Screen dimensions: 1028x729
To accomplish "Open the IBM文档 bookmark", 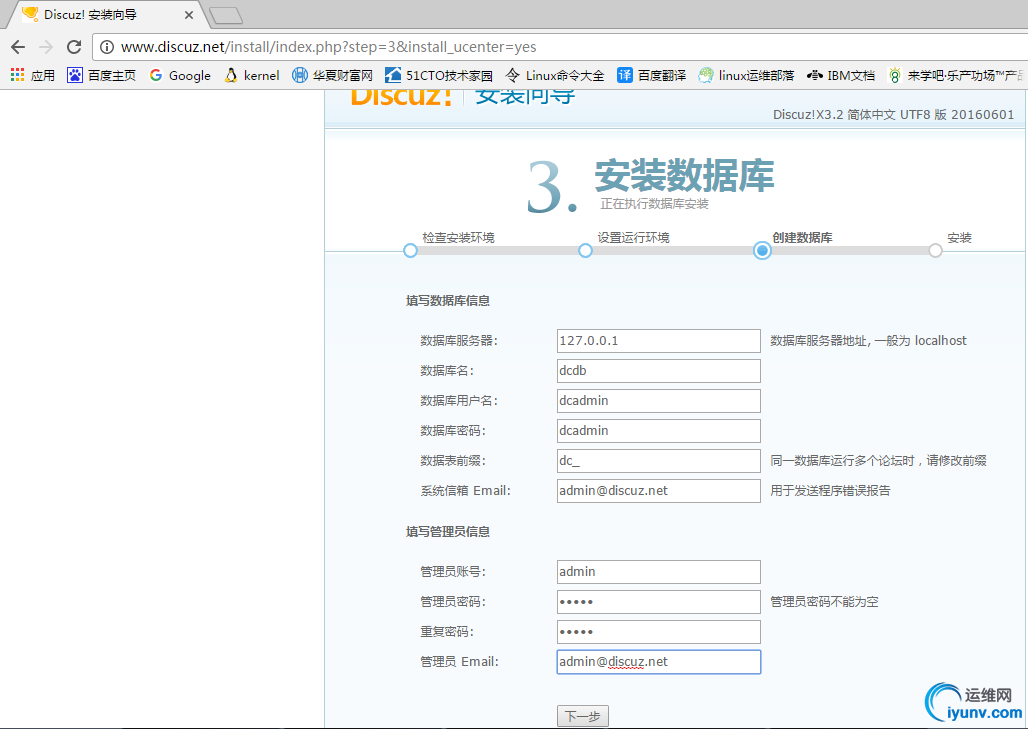I will coord(841,75).
